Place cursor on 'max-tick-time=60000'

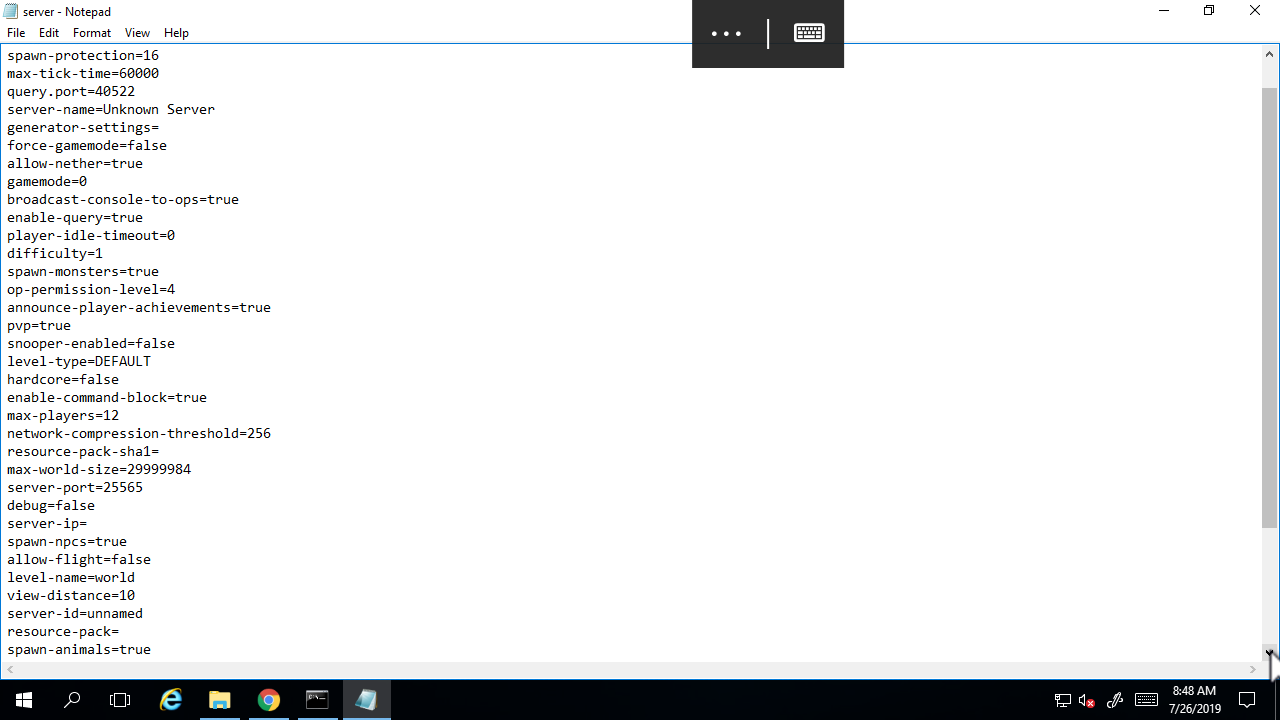pyautogui.click(x=83, y=73)
